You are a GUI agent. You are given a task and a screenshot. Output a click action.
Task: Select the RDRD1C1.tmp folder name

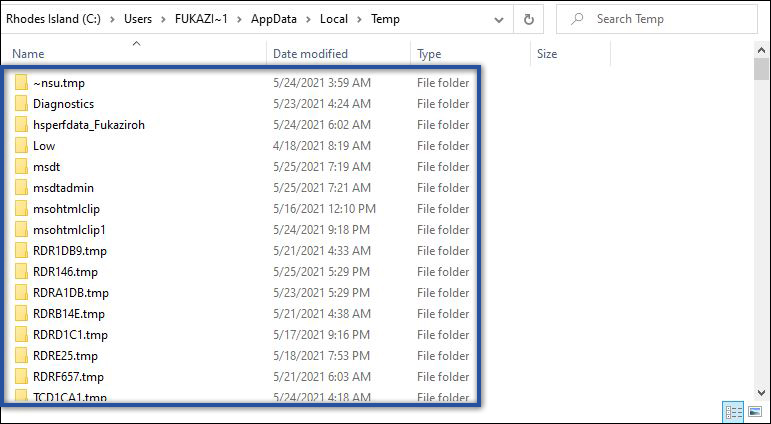click(x=70, y=334)
